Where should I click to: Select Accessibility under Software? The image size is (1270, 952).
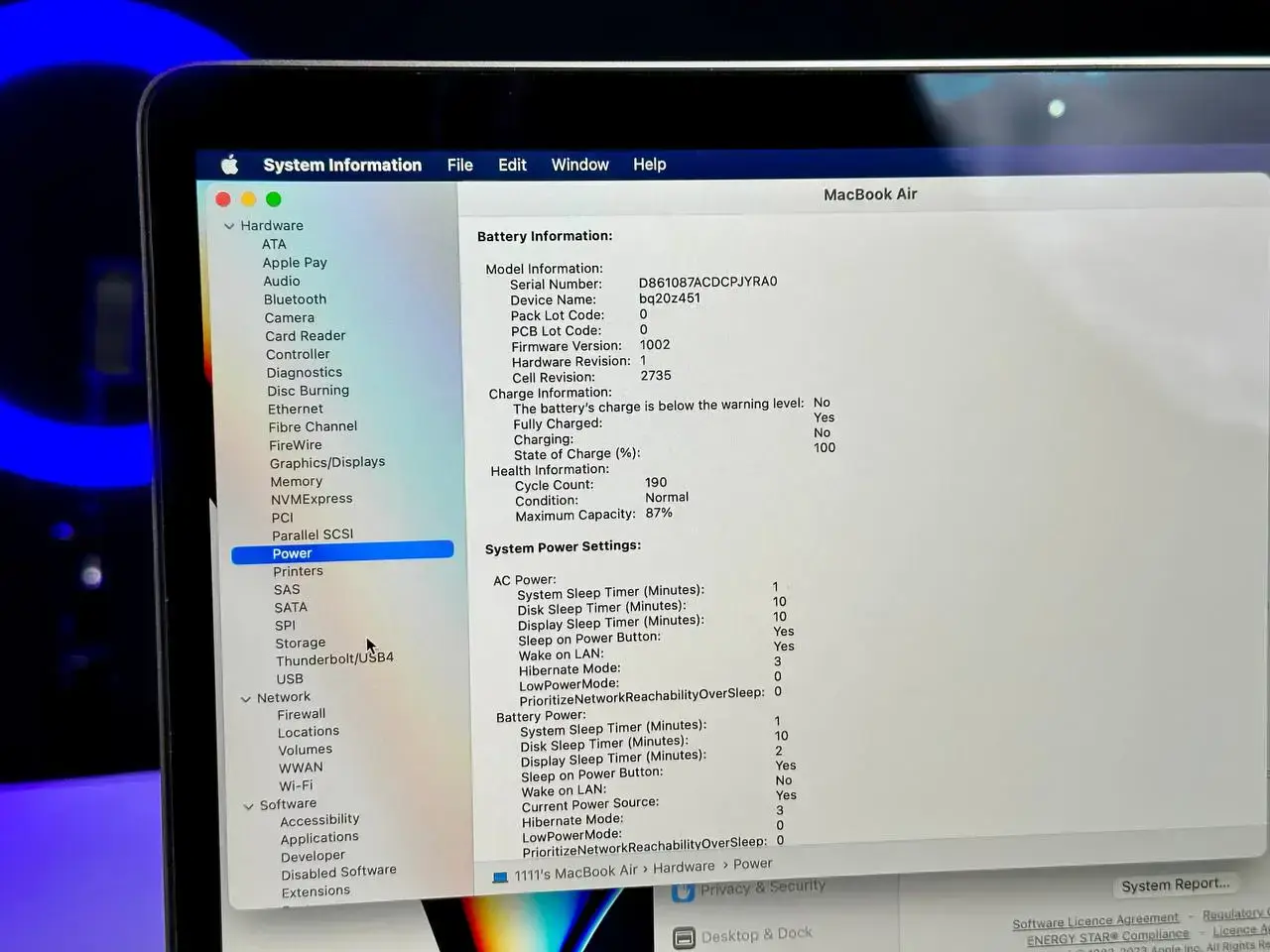[x=319, y=820]
